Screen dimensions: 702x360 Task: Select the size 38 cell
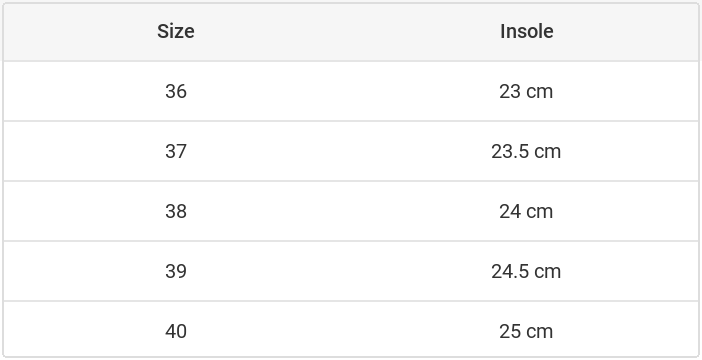(x=176, y=211)
